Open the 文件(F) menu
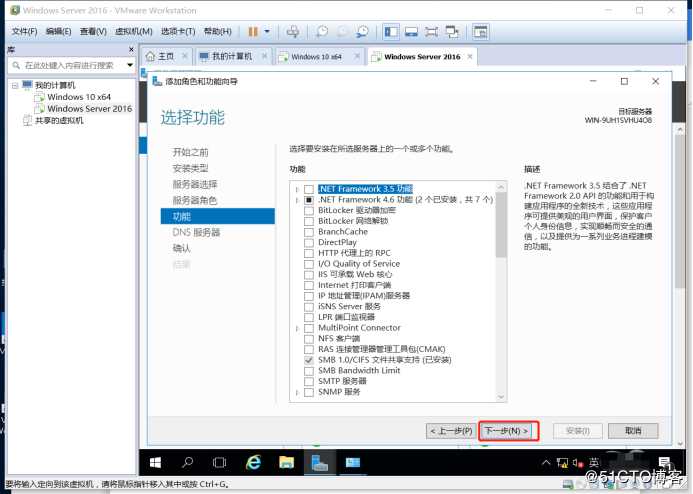Screen dimensions: 693x494 (24, 31)
